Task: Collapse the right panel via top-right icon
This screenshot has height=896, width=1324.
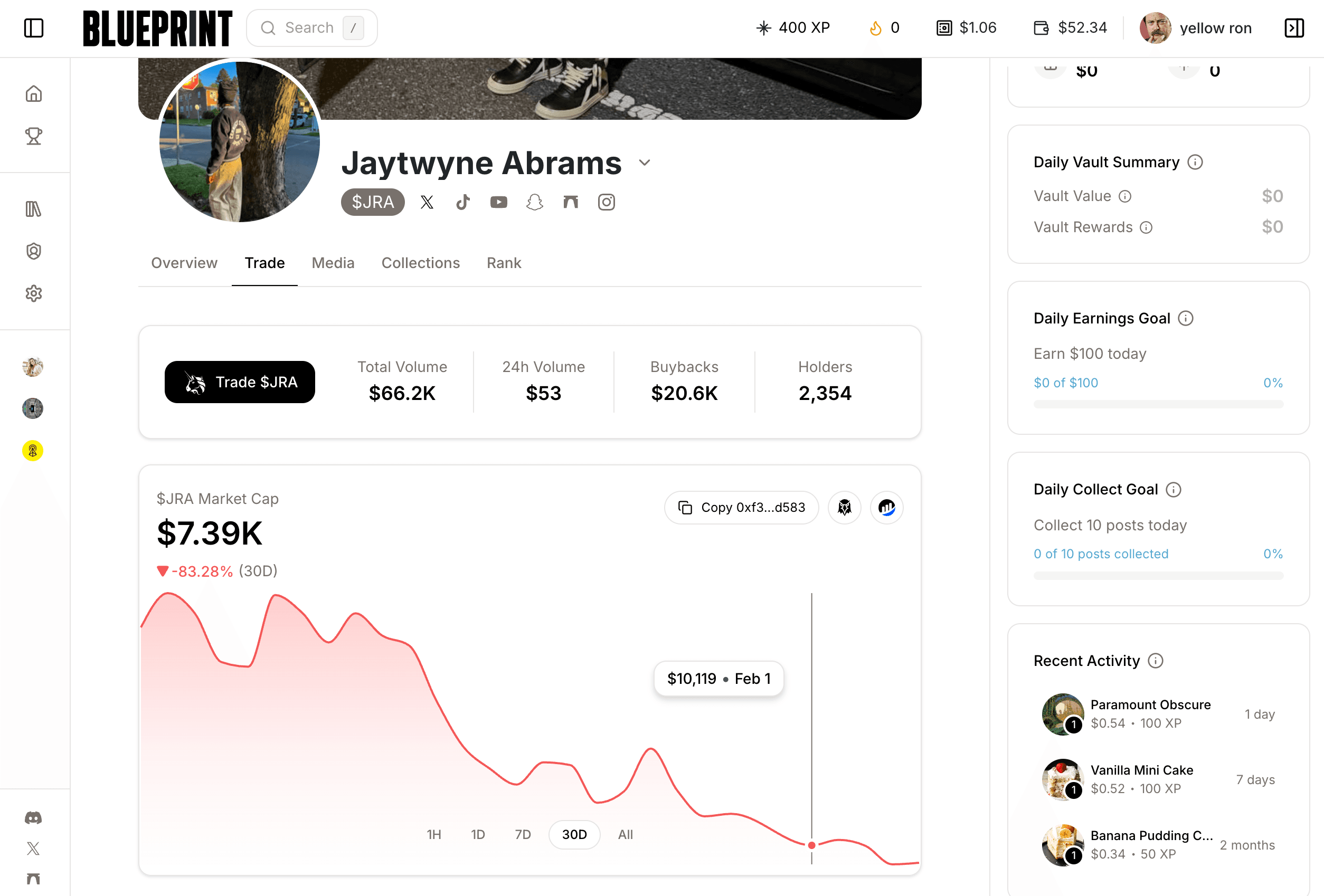Action: point(1294,28)
